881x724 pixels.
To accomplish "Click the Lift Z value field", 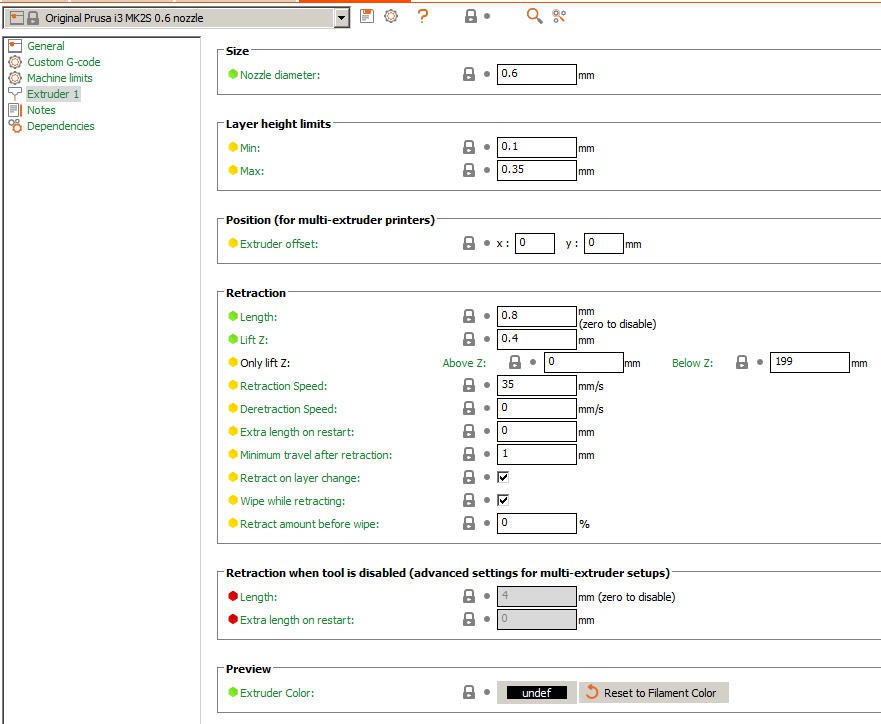I will click(x=537, y=339).
